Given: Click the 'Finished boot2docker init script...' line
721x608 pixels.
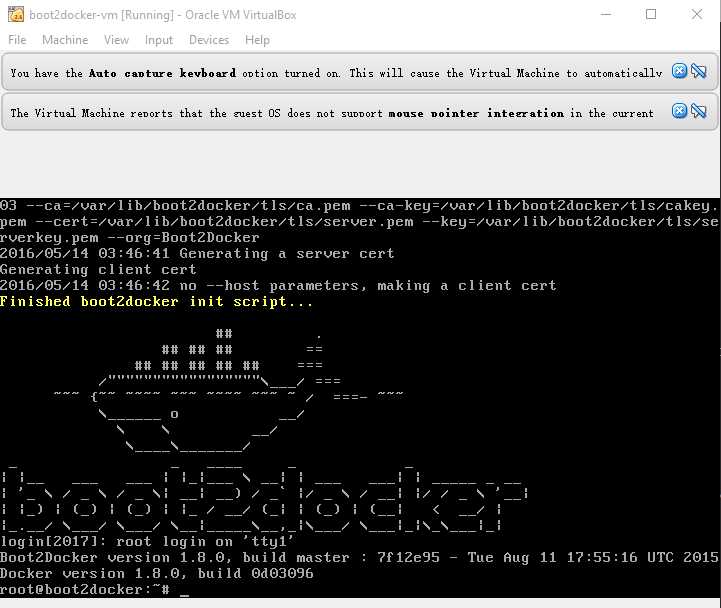Looking at the screenshot, I should (156, 302).
